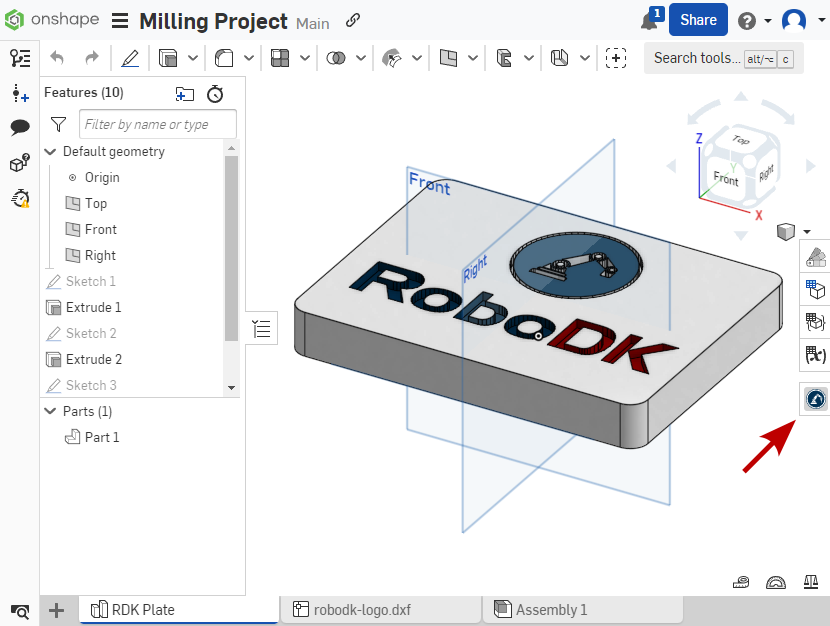This screenshot has height=626, width=830.
Task: Click the Main branch label
Action: point(313,22)
